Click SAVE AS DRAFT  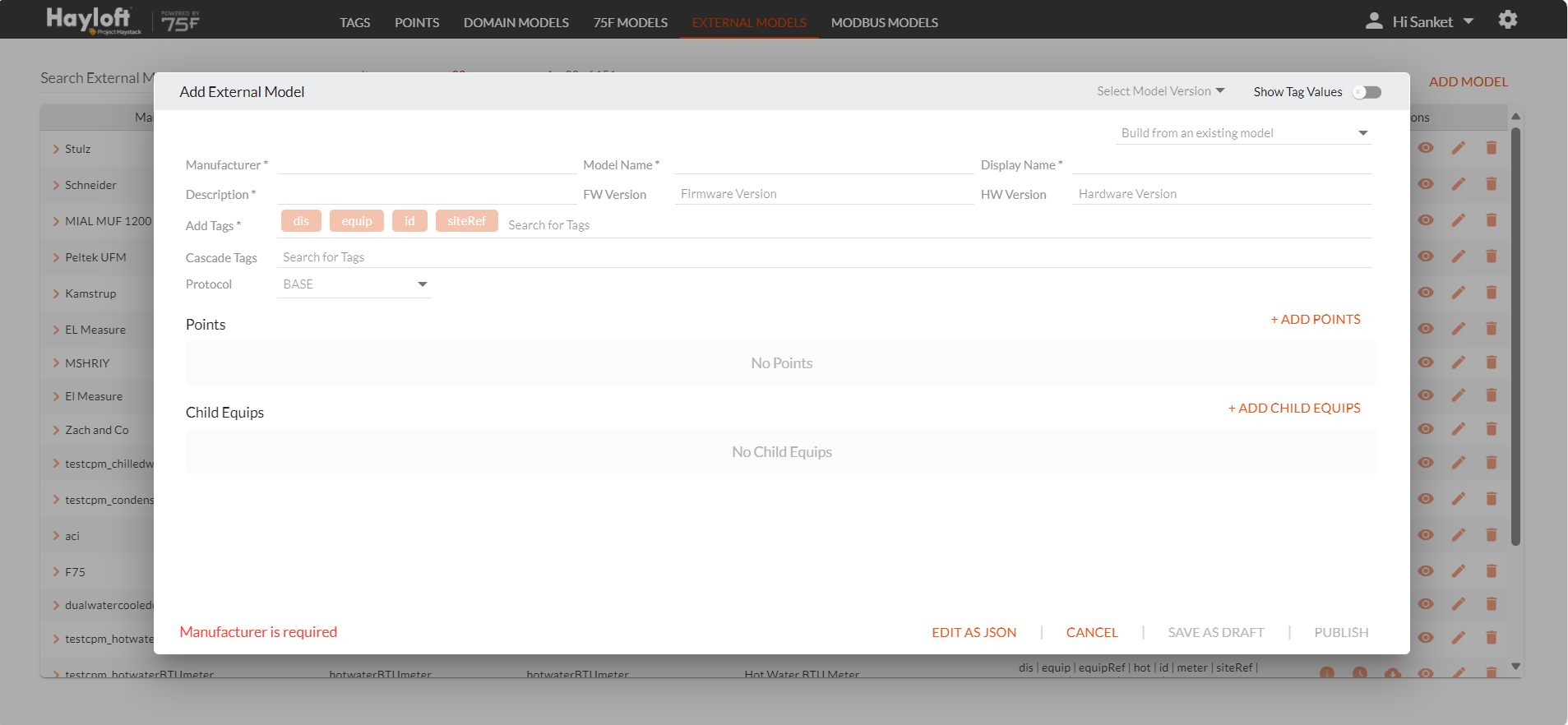coord(1216,632)
